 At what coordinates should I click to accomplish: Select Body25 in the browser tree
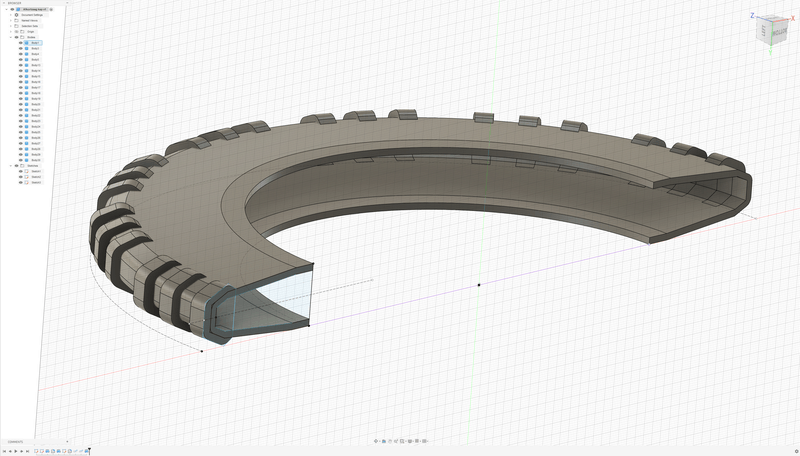35,132
